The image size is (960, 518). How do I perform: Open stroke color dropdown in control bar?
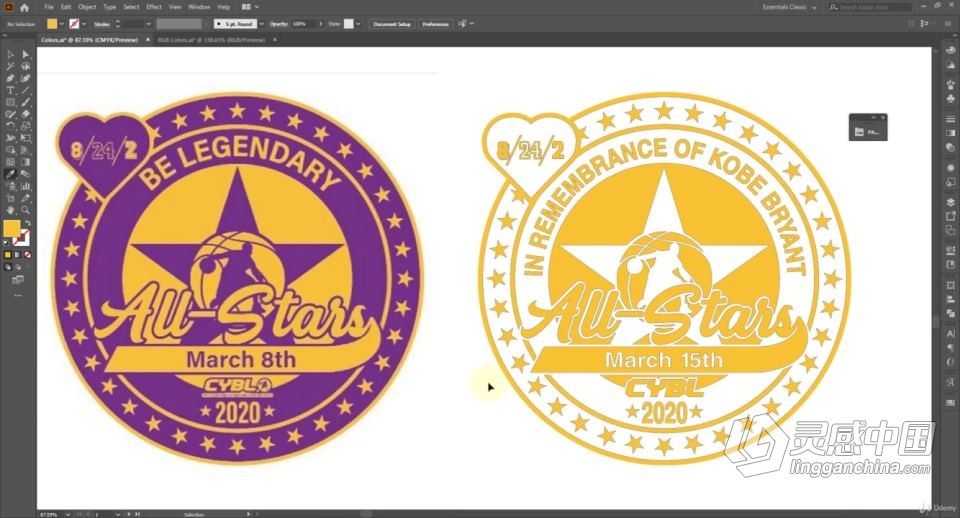pos(83,24)
